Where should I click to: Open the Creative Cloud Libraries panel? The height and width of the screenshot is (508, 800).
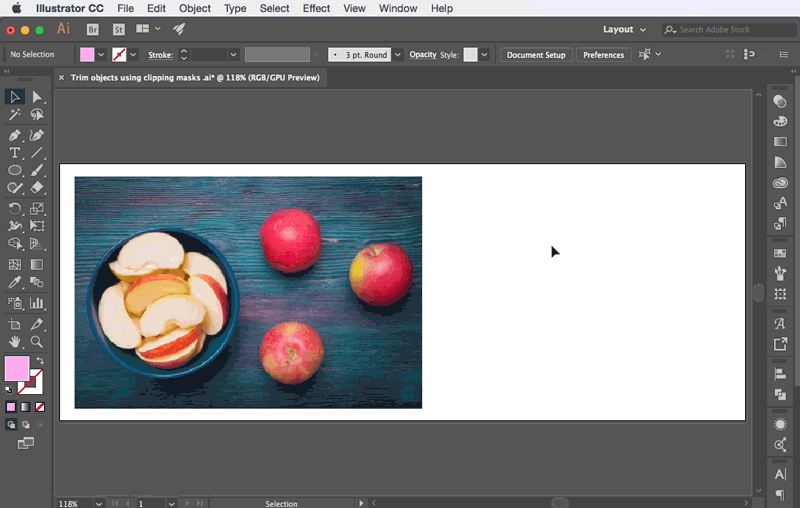(x=780, y=183)
